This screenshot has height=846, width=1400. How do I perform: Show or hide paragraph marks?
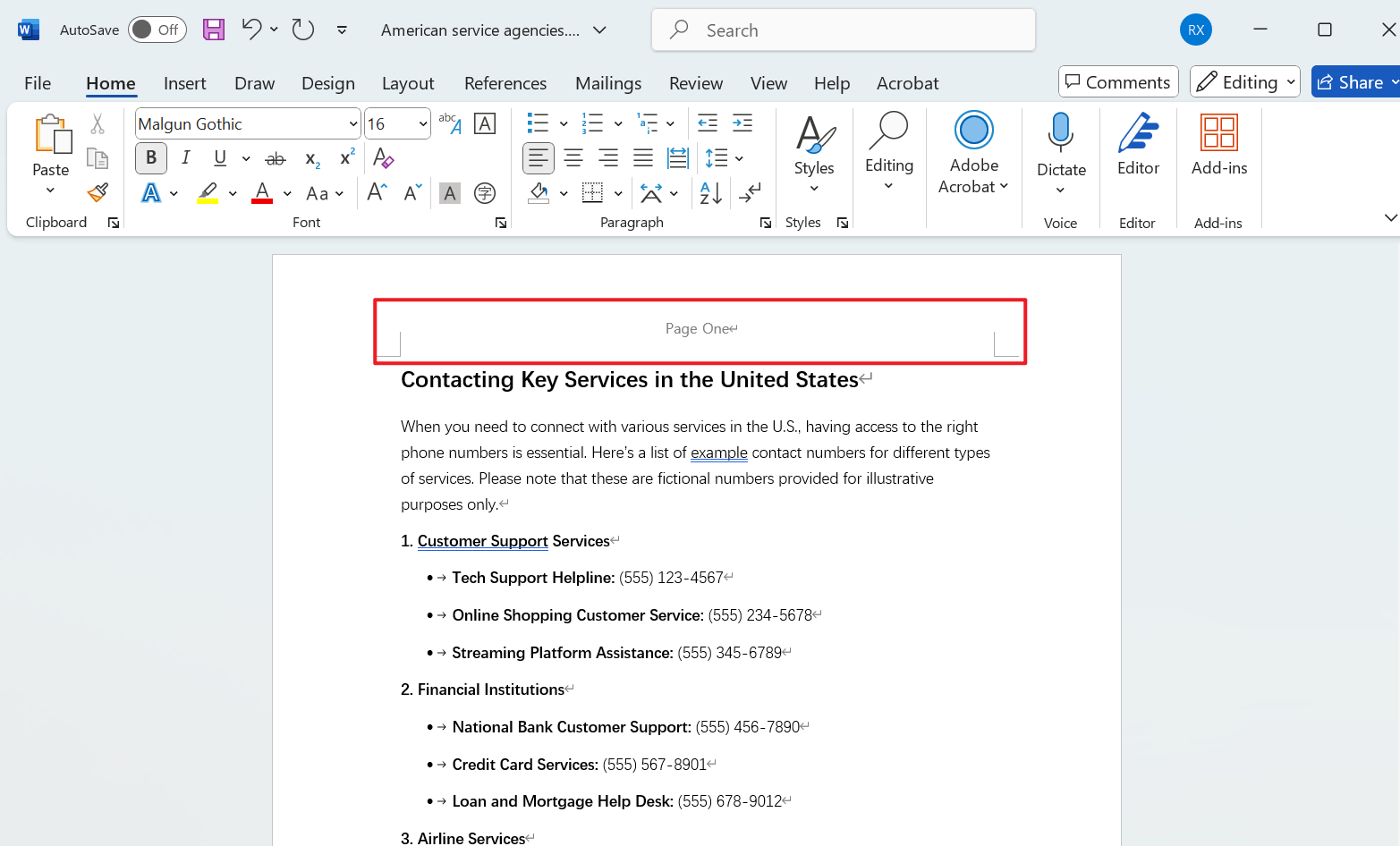pos(750,192)
